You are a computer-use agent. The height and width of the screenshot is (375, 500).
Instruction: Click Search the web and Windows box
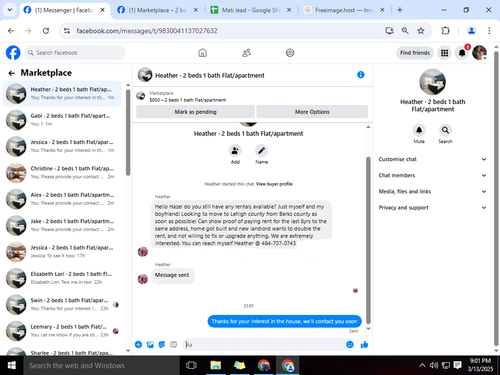click(x=102, y=365)
